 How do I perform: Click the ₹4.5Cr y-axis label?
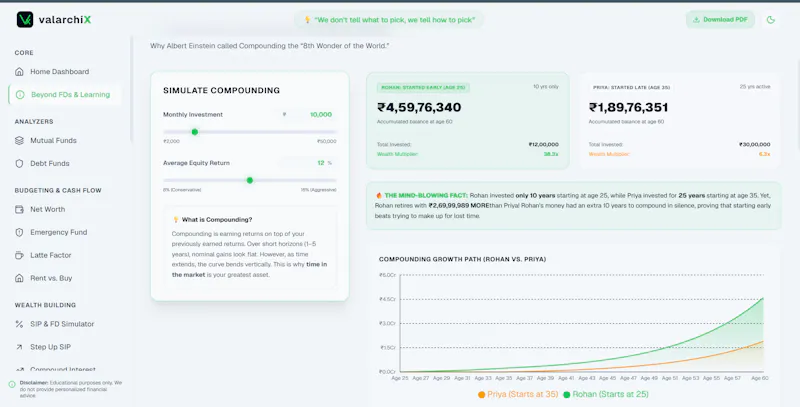(x=387, y=299)
